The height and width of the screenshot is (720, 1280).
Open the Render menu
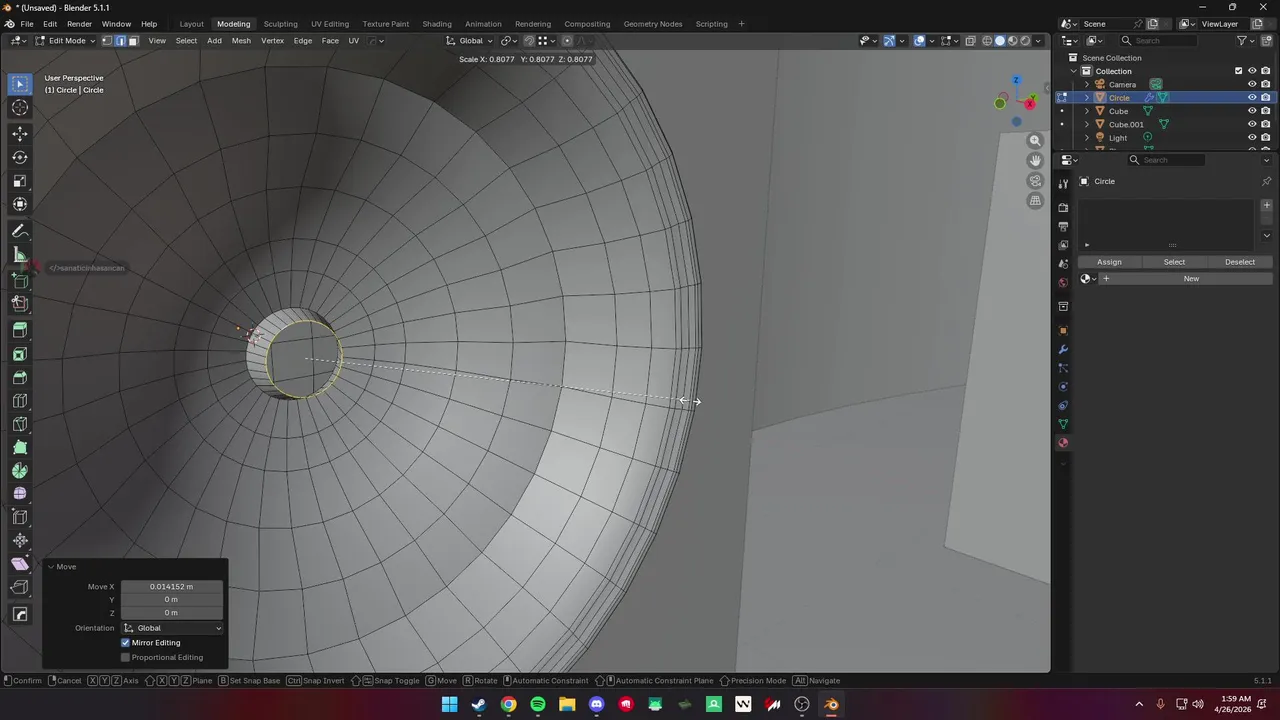point(80,24)
